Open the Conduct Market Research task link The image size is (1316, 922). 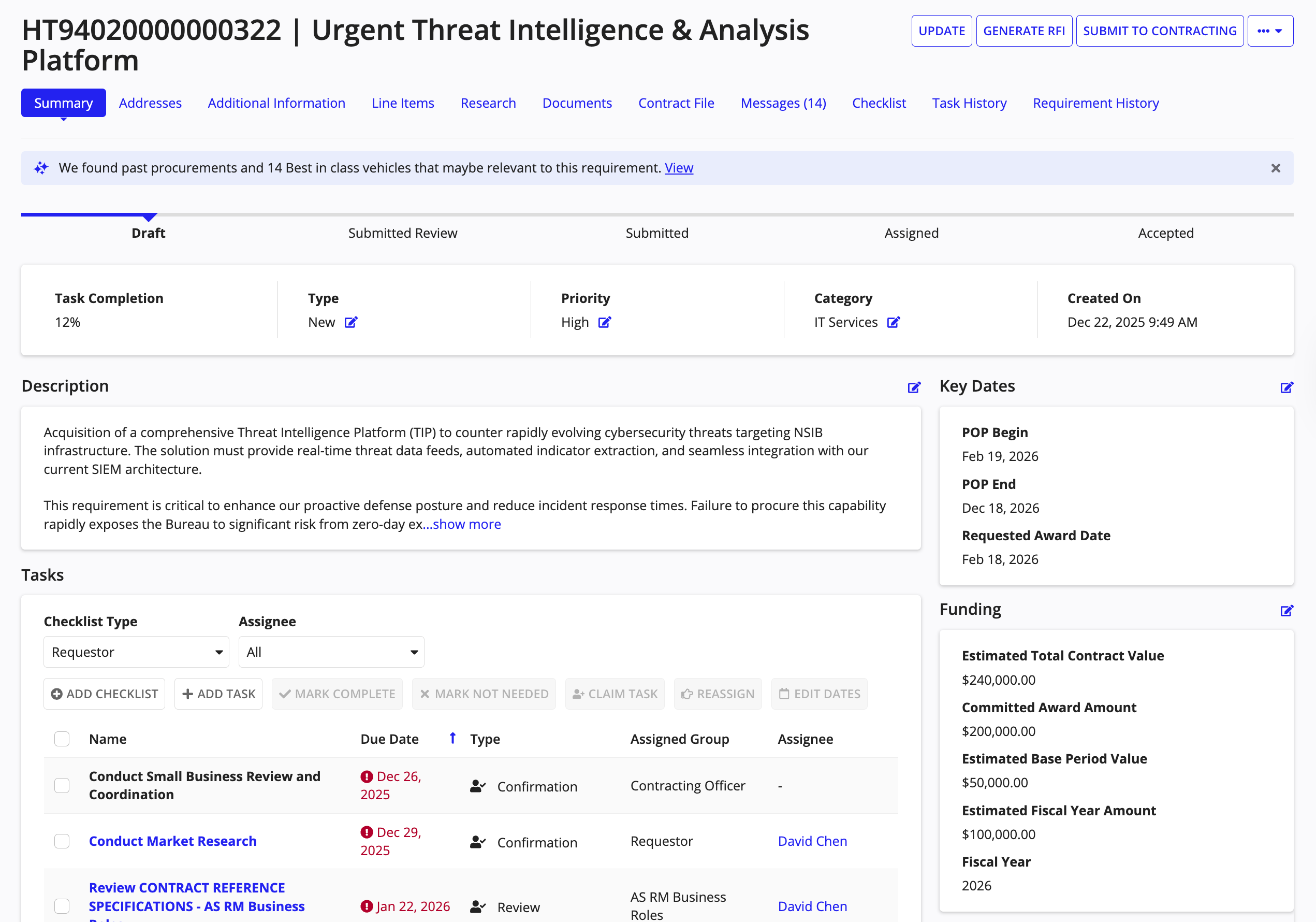172,841
